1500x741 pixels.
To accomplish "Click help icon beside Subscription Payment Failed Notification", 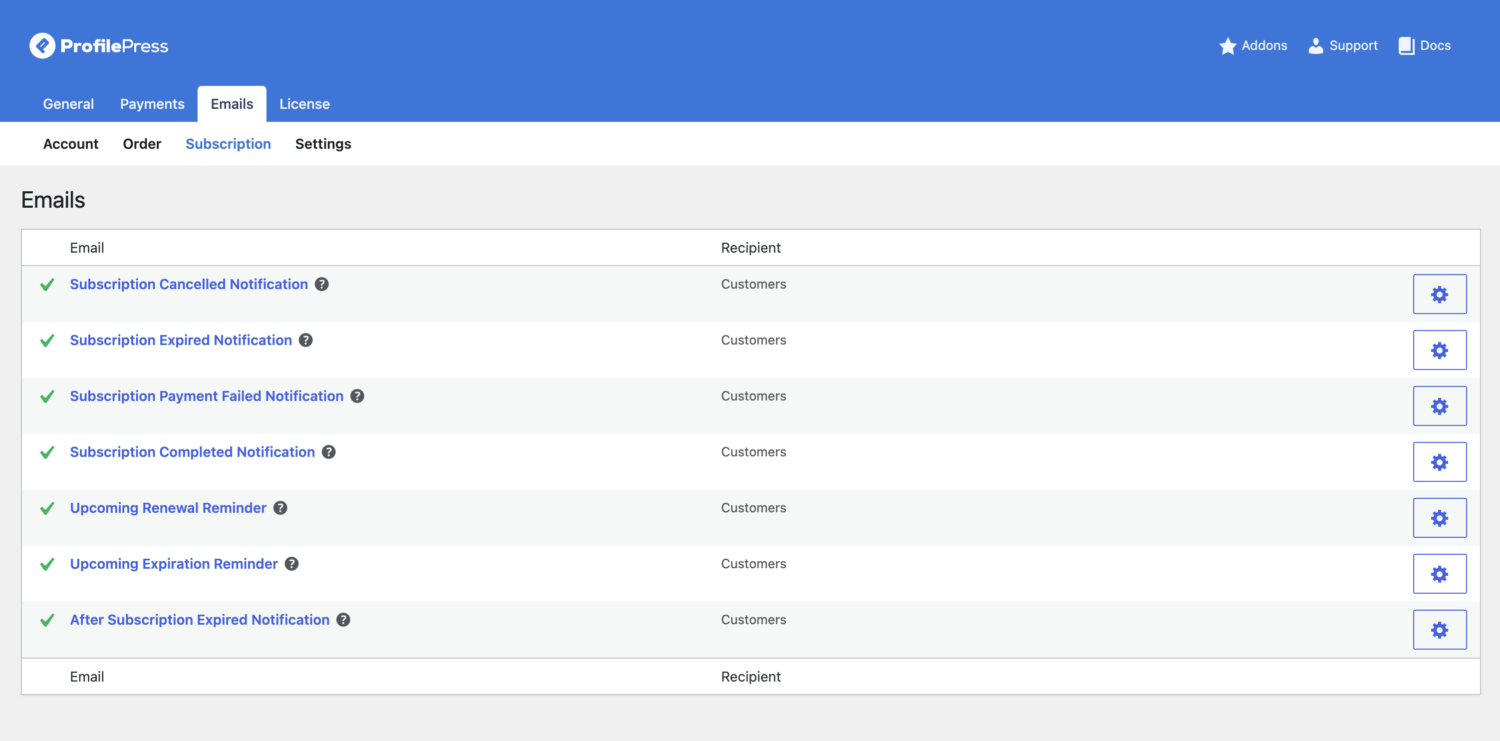I will tap(357, 396).
